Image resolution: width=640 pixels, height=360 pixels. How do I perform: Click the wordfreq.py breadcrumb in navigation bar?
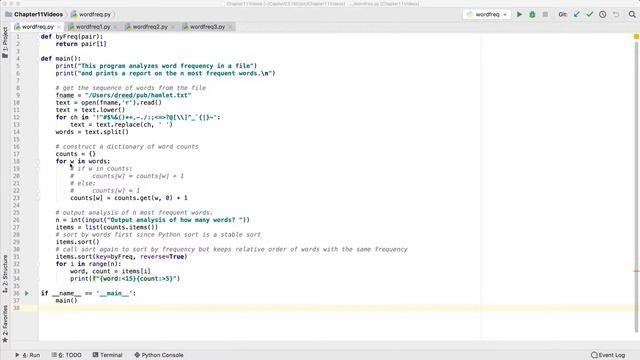point(91,14)
